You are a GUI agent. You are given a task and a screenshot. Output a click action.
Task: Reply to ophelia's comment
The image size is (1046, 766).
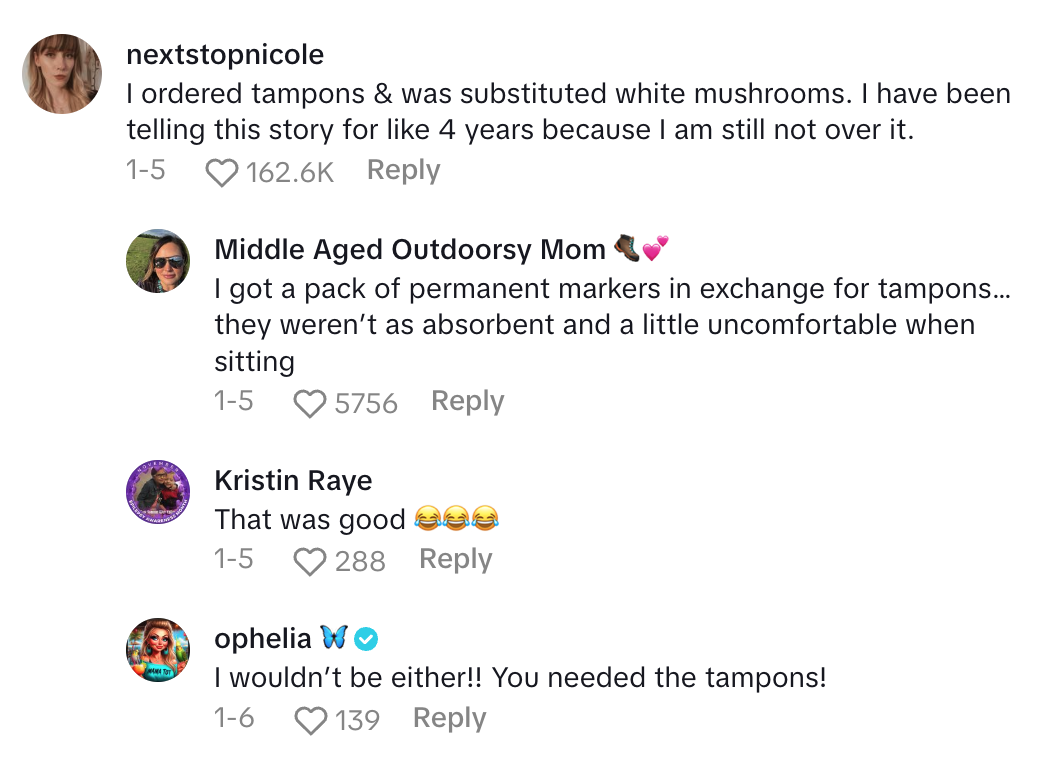tap(449, 718)
